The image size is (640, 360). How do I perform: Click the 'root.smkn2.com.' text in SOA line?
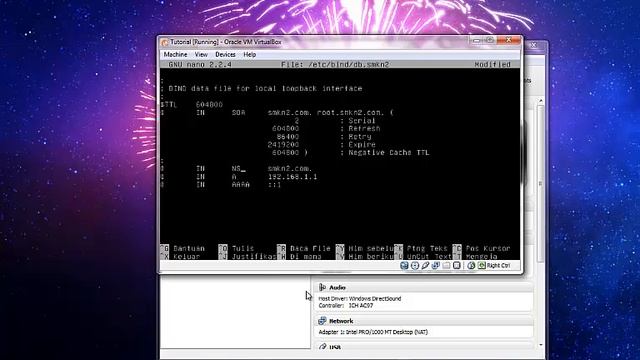pos(350,113)
